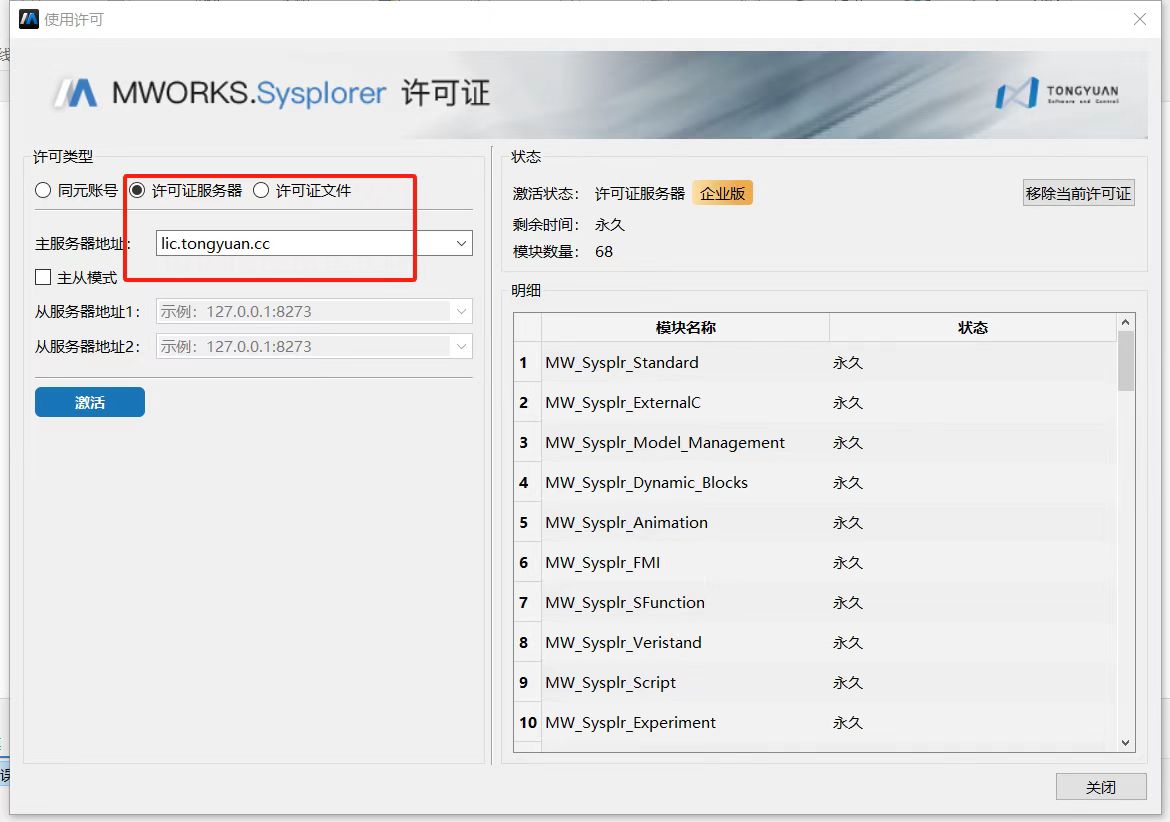Select the MW_Sysplr_FMI row
1170x822 pixels.
[815, 563]
